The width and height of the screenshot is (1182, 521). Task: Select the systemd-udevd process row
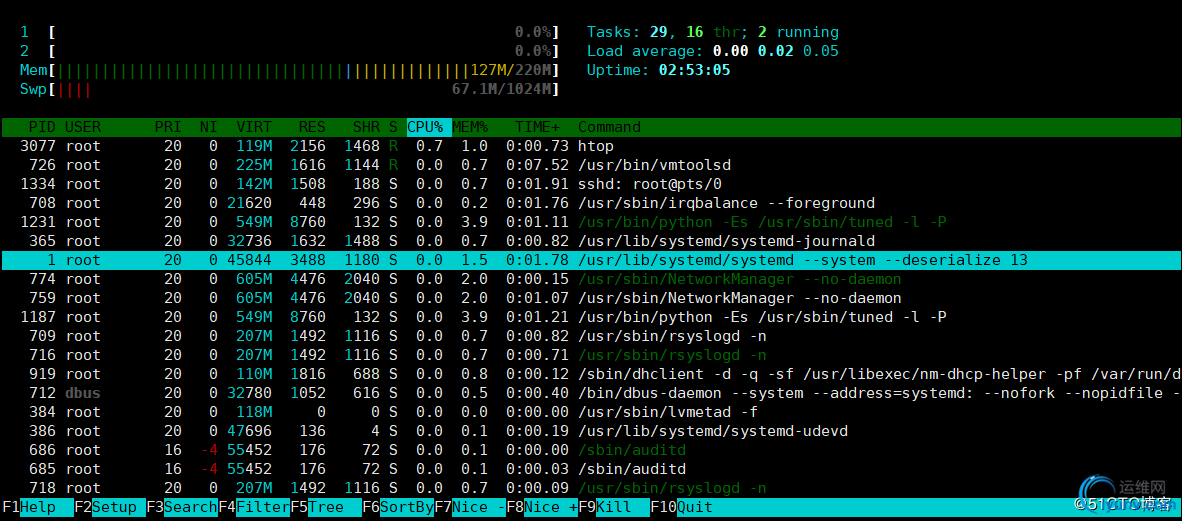click(591, 431)
